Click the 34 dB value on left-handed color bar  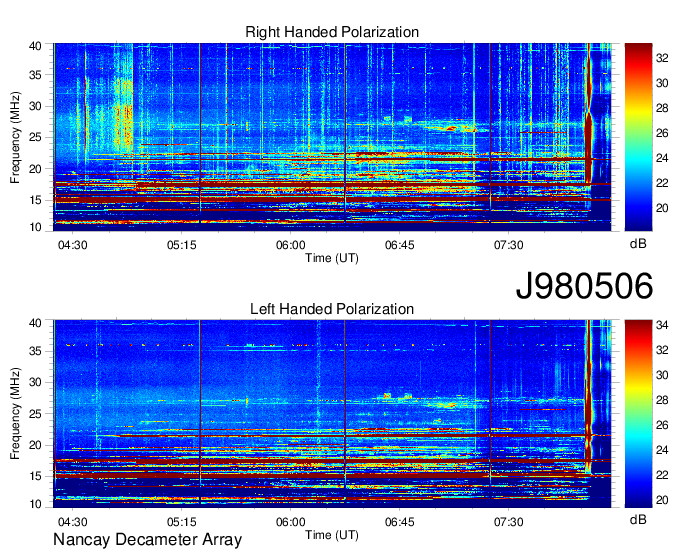(662, 325)
